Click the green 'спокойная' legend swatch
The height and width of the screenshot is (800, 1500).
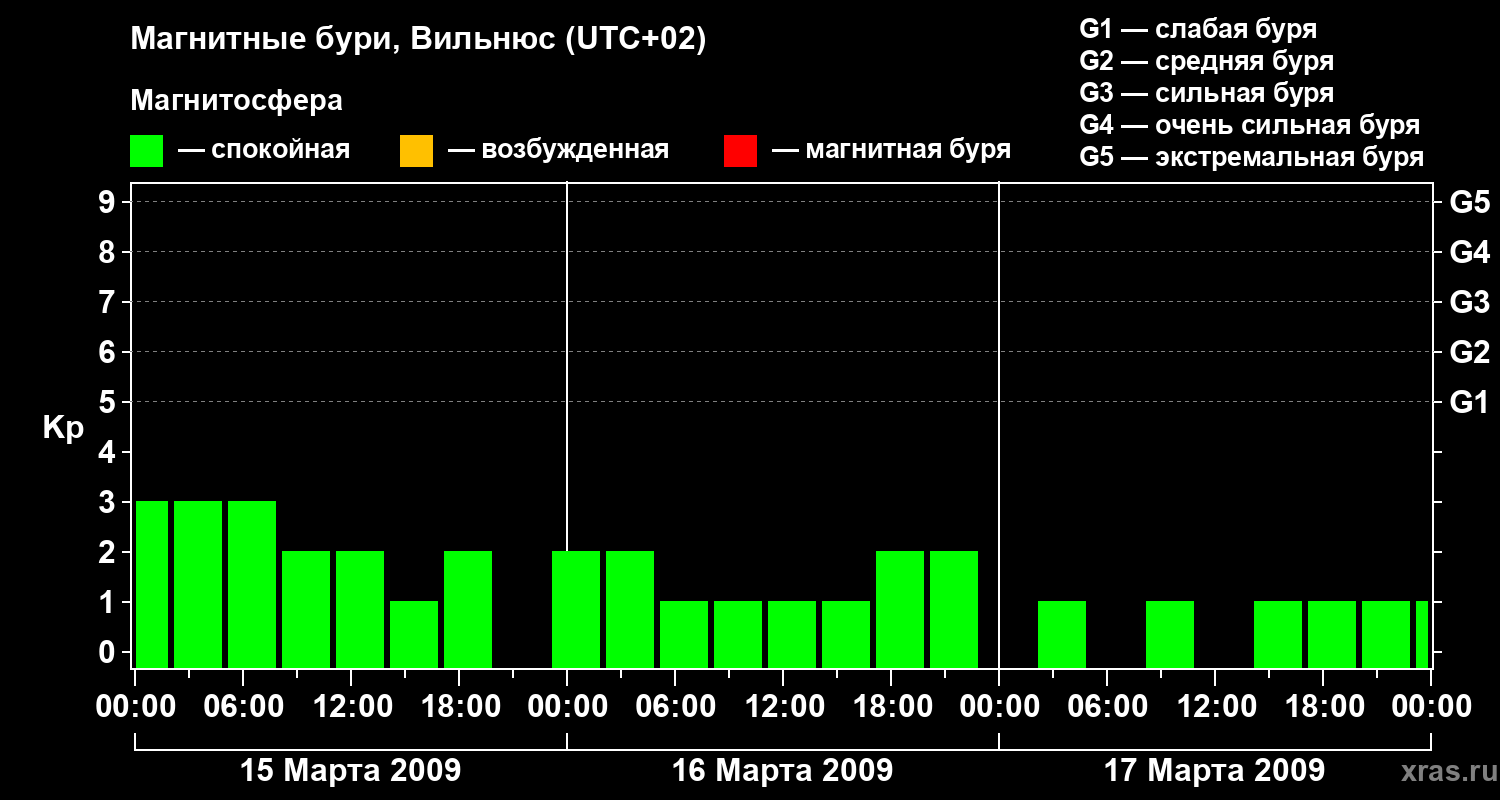point(147,151)
